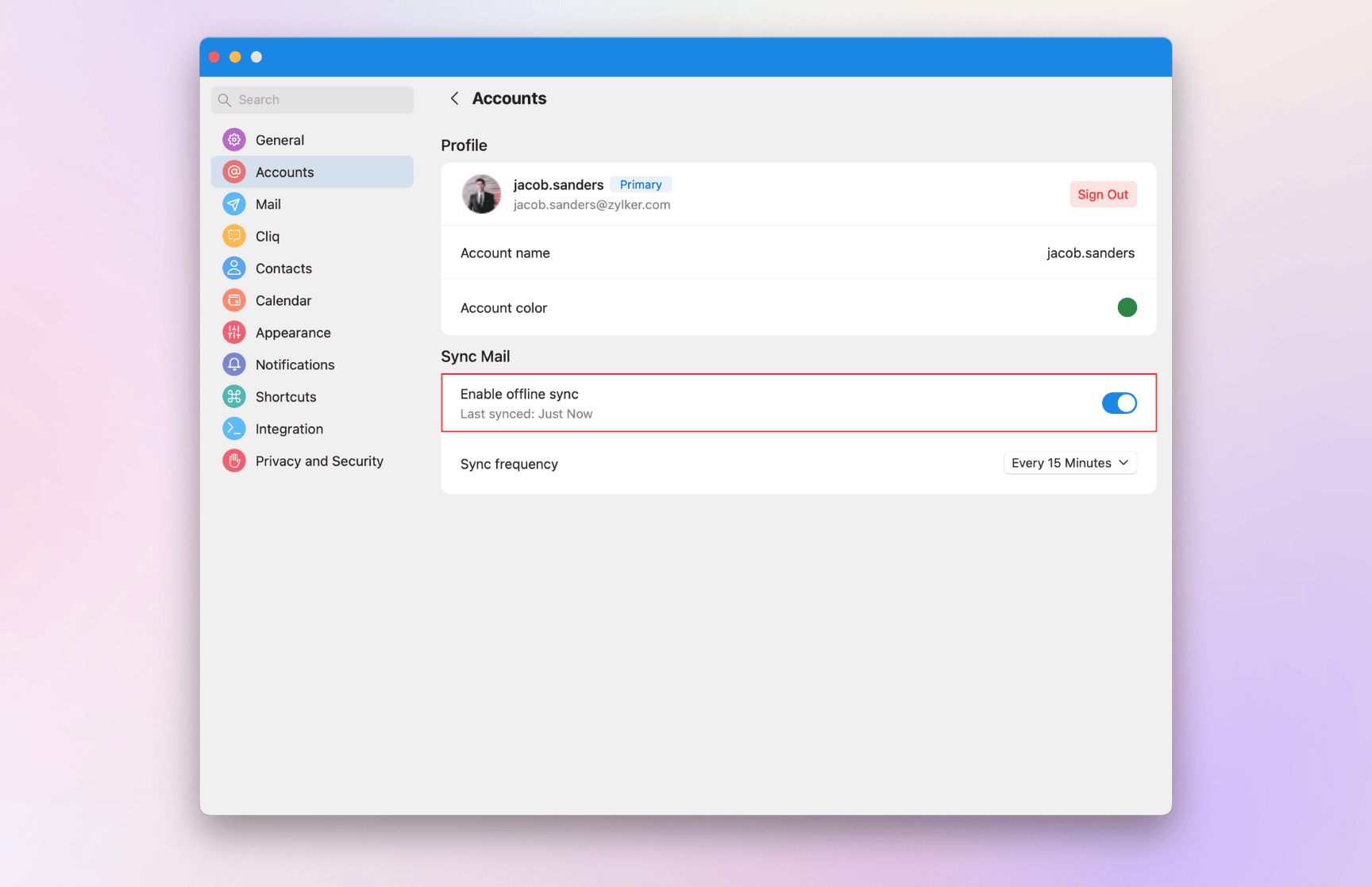Viewport: 1372px width, 887px height.
Task: Minimize the window with the yellow button
Action: pos(235,57)
